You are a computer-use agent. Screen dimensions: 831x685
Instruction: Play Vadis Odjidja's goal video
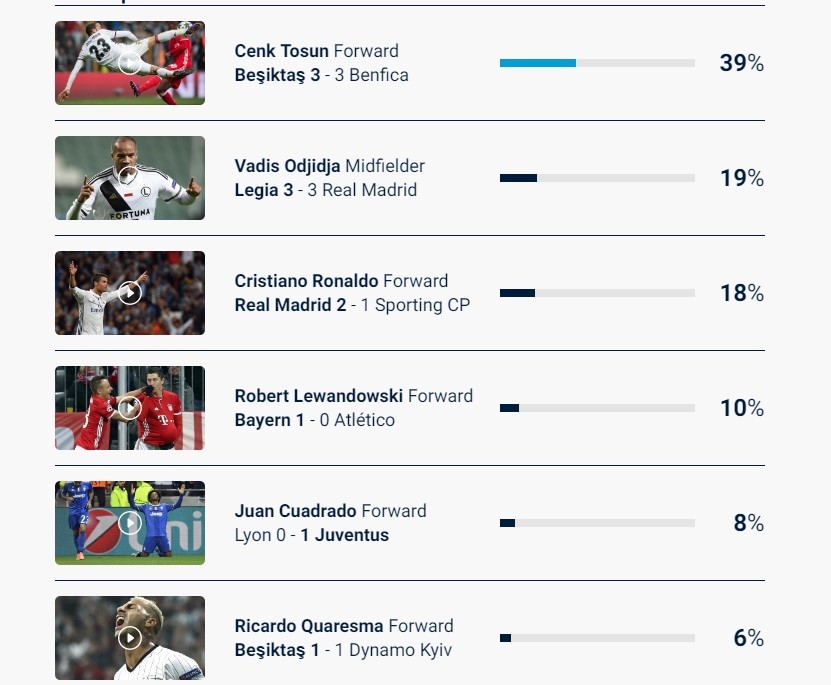point(130,177)
